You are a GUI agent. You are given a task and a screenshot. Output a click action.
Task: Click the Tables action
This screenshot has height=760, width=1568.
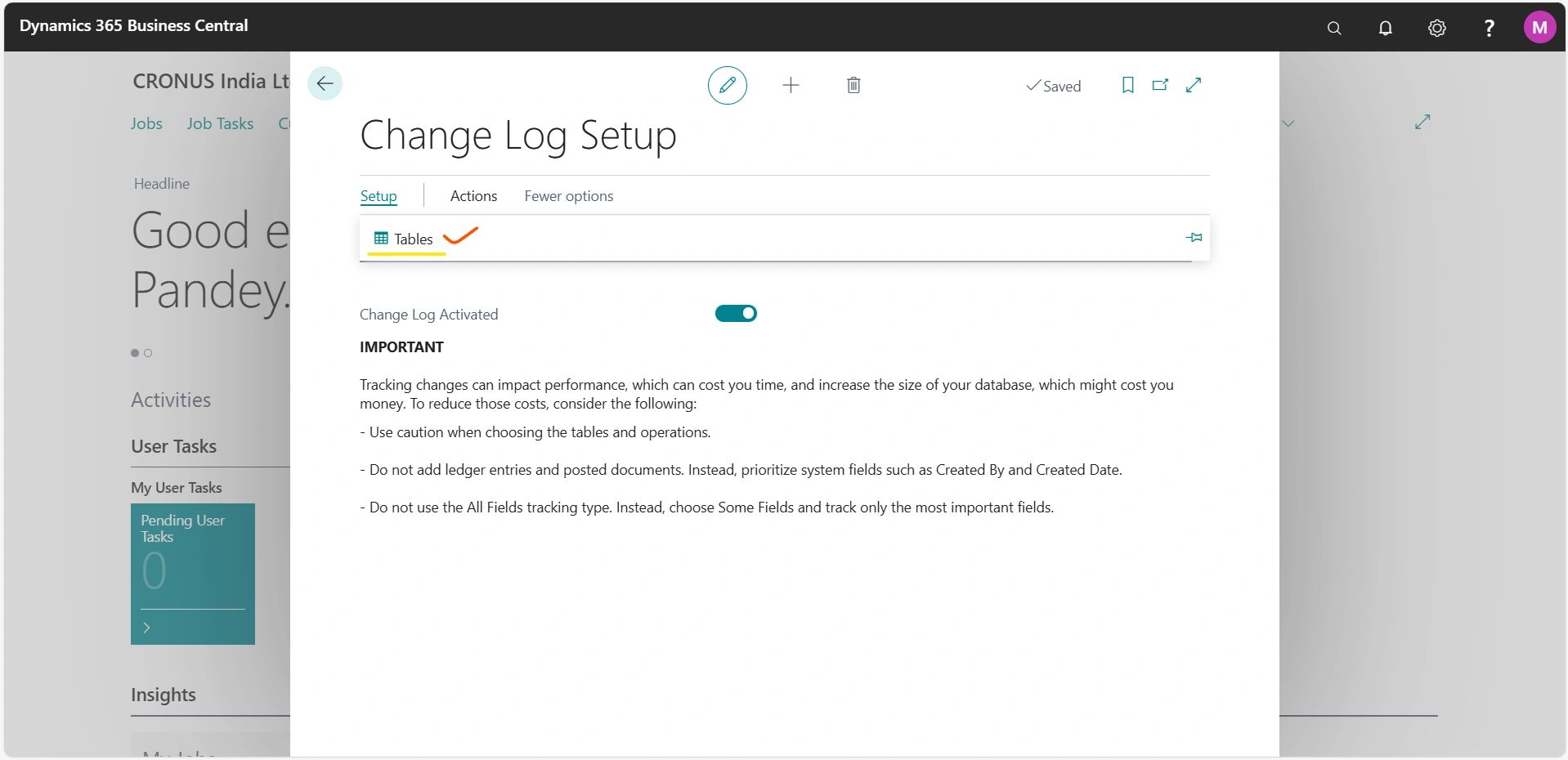coord(413,239)
